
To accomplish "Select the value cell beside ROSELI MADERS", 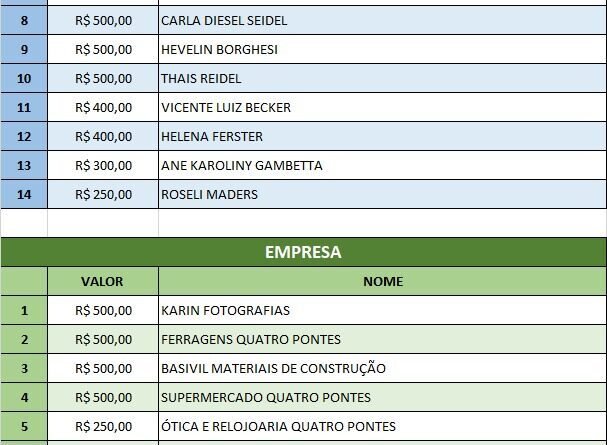I will tap(103, 194).
